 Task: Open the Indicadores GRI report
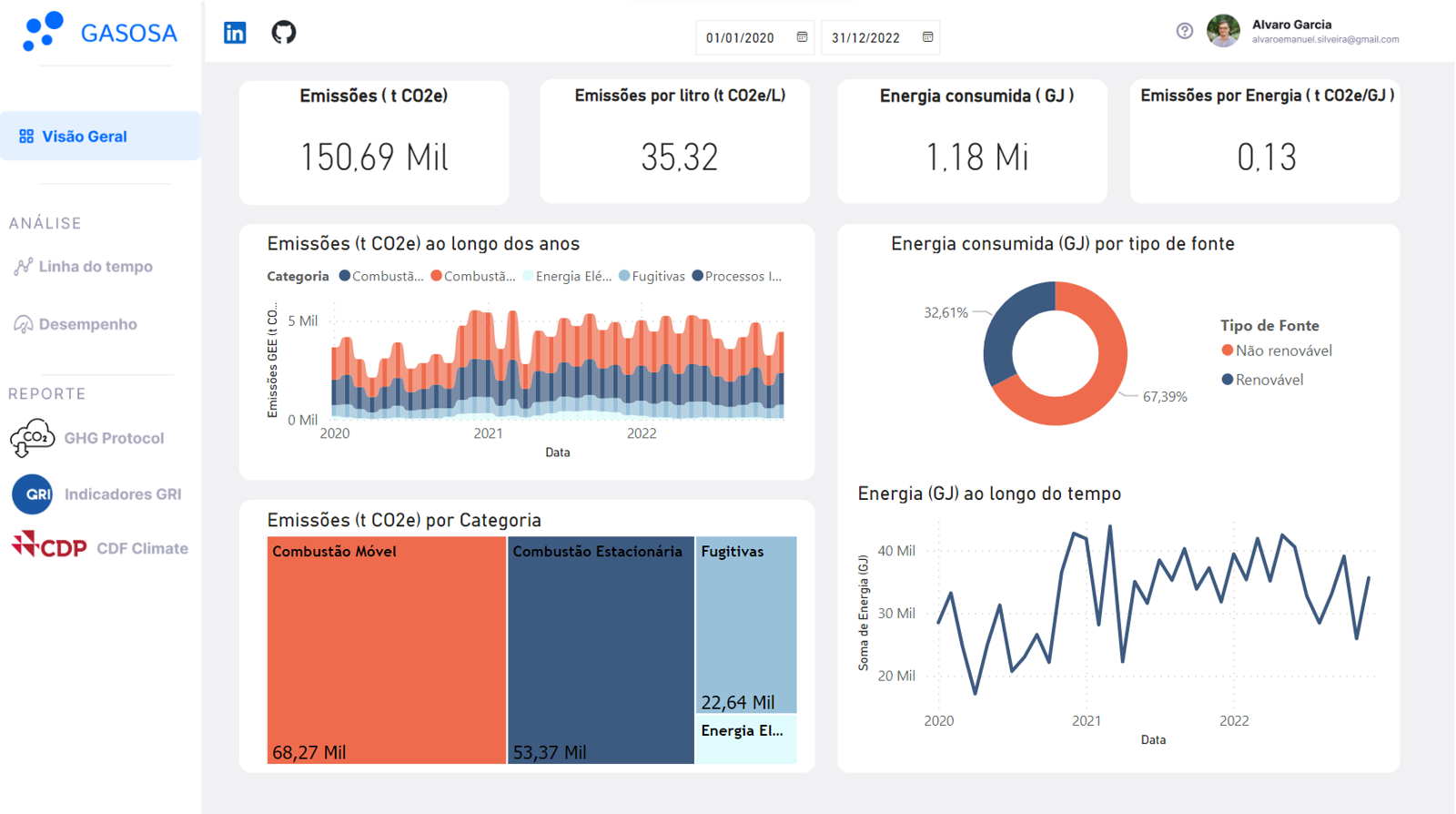123,494
